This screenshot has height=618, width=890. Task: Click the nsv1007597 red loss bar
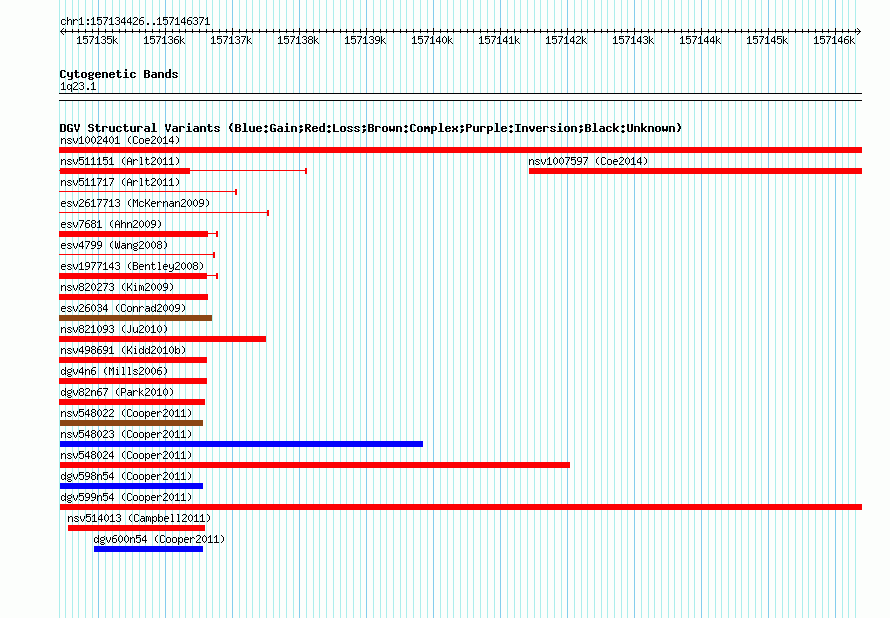[x=695, y=171]
